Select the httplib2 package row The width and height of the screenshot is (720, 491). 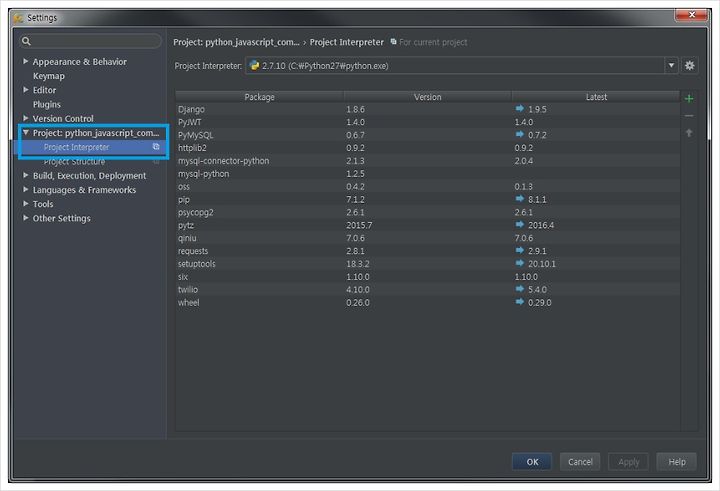pyautogui.click(x=428, y=148)
